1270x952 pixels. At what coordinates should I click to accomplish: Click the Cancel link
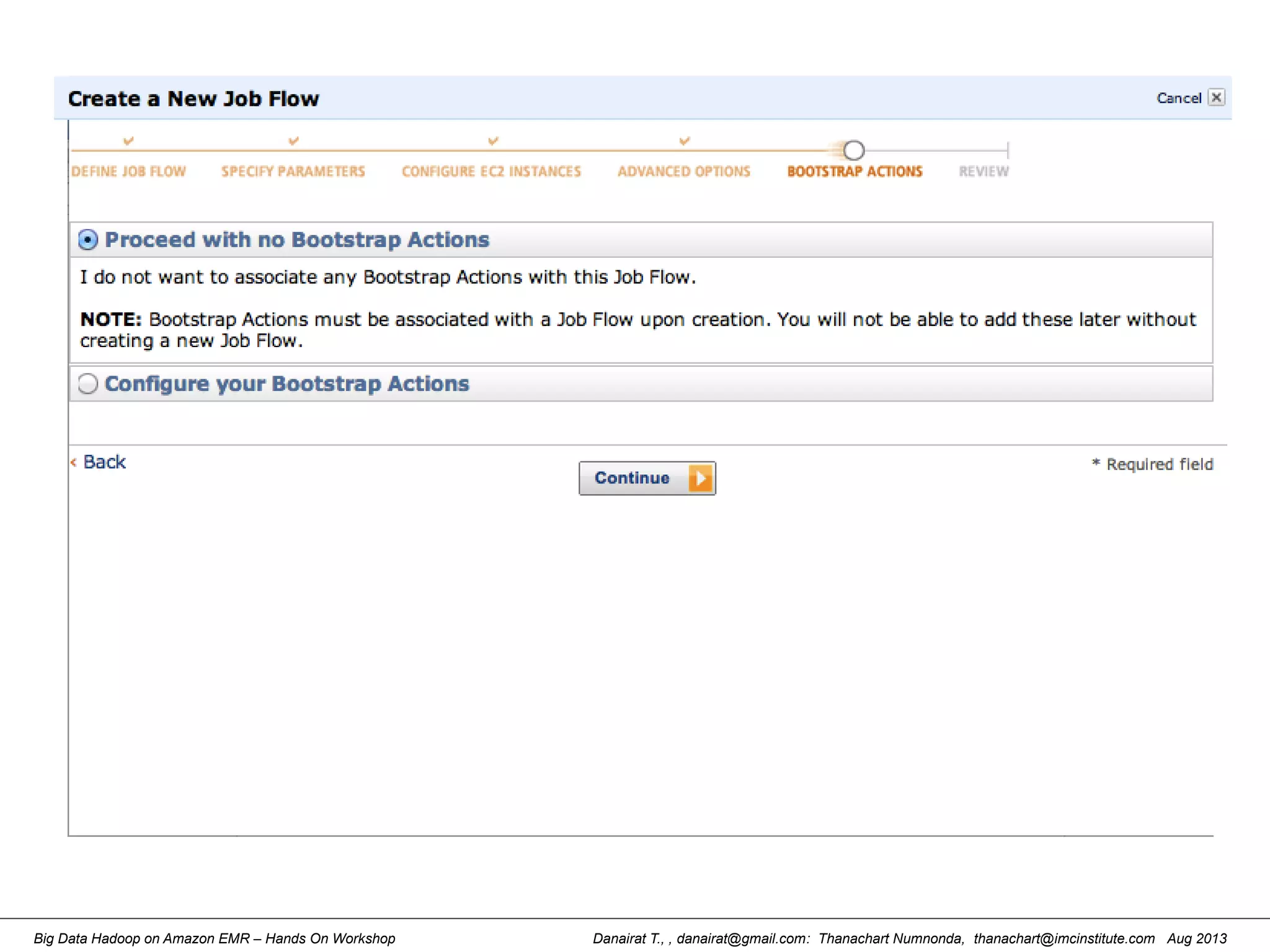click(x=1179, y=98)
